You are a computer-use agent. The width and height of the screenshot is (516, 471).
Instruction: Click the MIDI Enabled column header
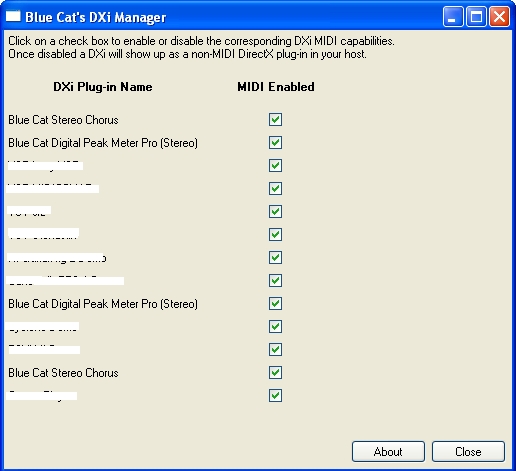(x=276, y=87)
